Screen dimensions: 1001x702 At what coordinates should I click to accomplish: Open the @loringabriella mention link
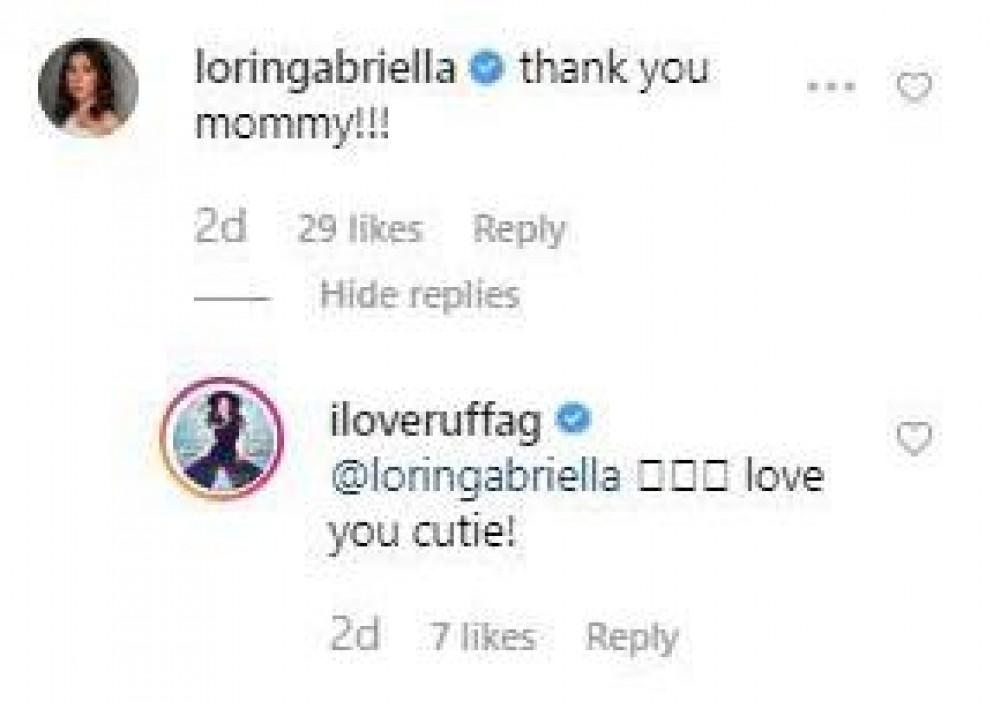point(477,475)
